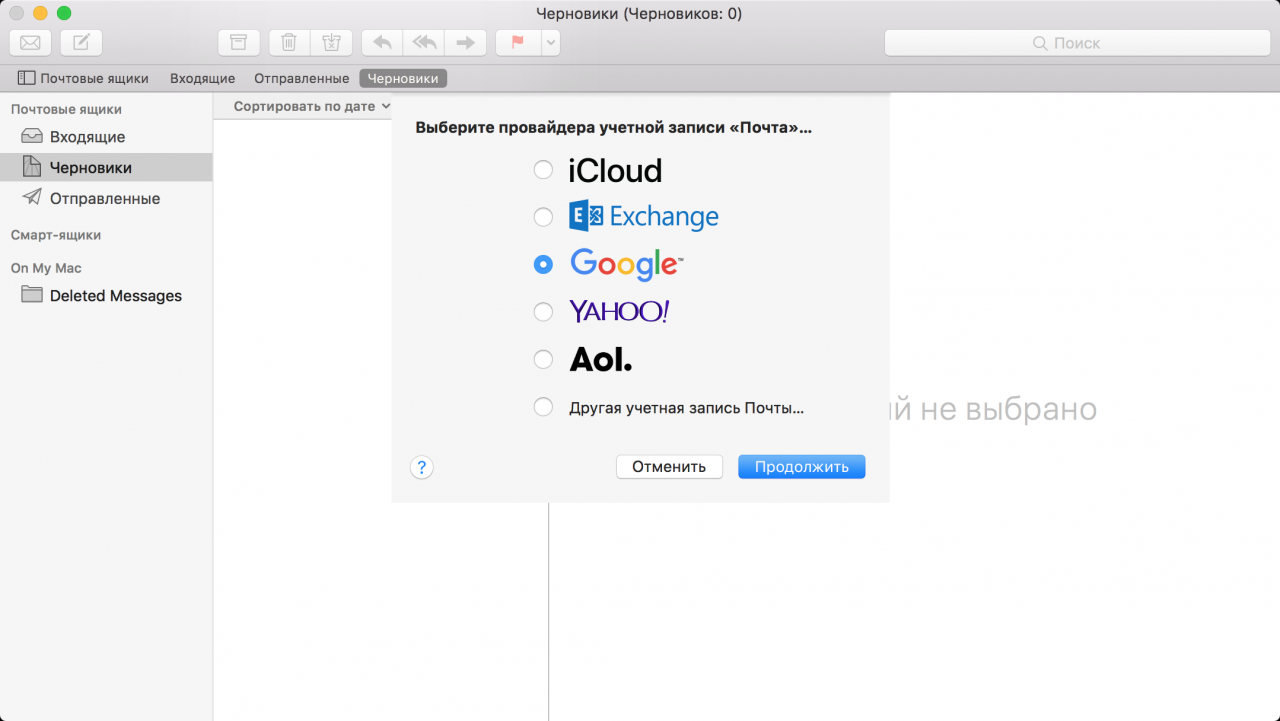Click the red Flag toolbar icon

(518, 43)
